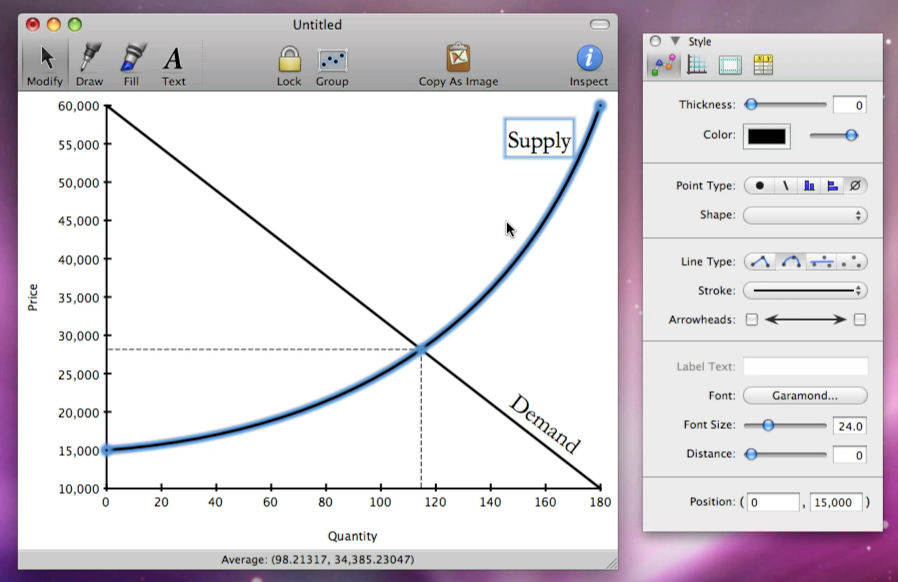
Task: Select straight line type segment
Action: 759,262
